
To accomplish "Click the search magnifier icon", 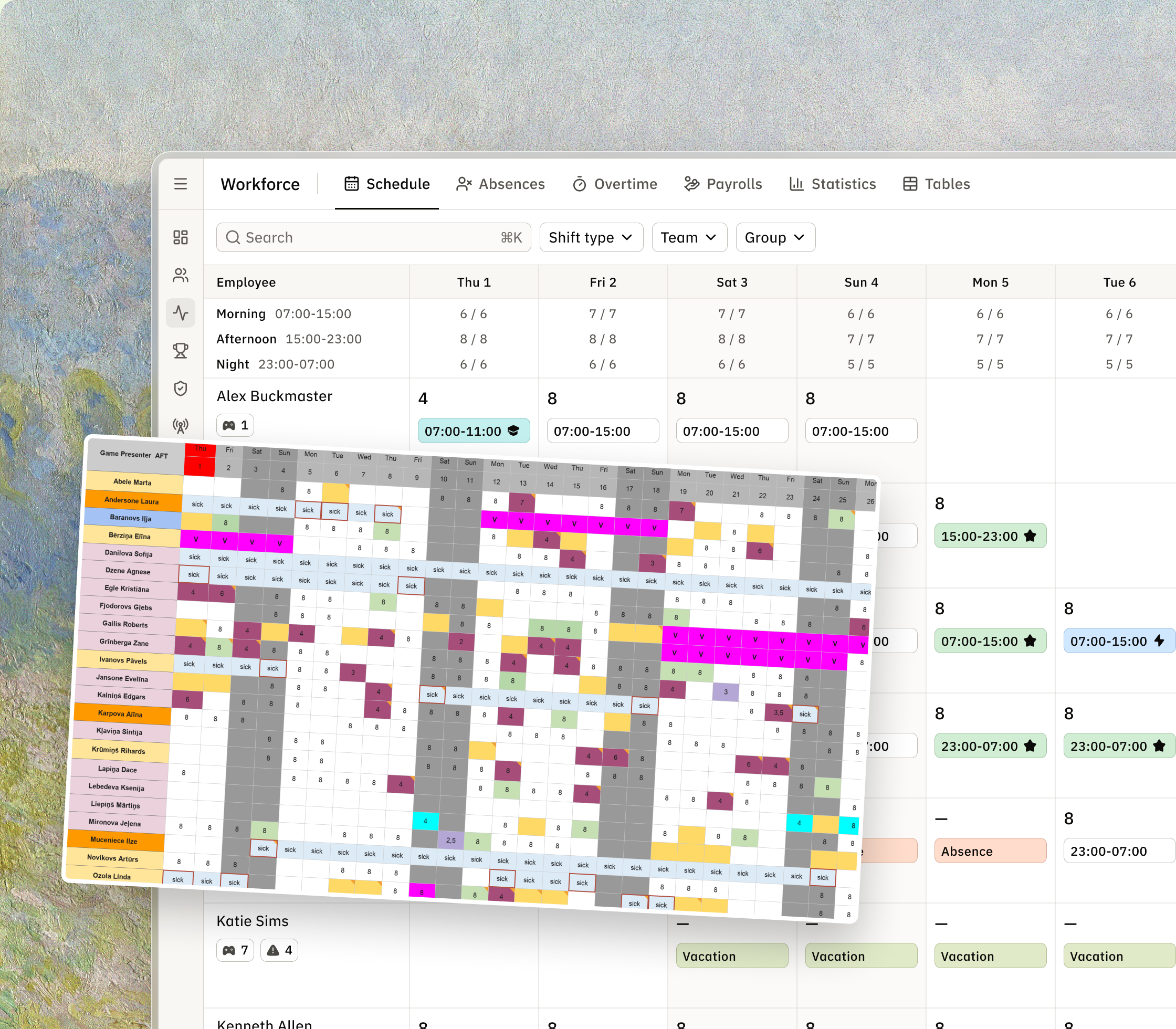I will [x=233, y=237].
